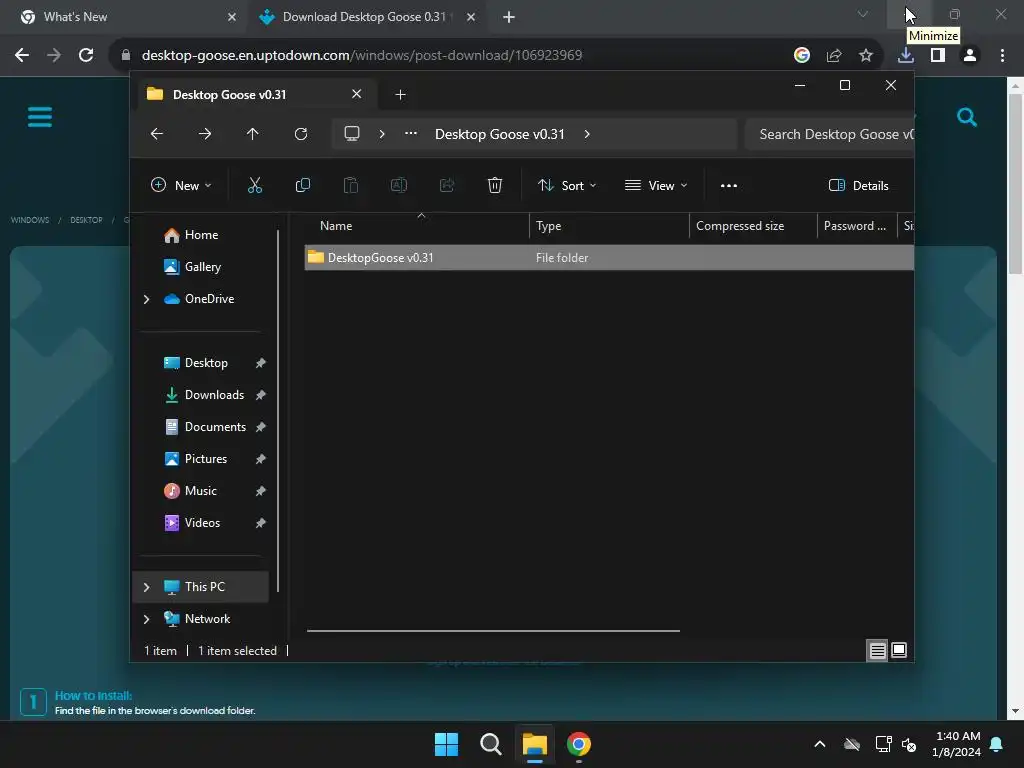Sort by the Name column header

coord(417,226)
